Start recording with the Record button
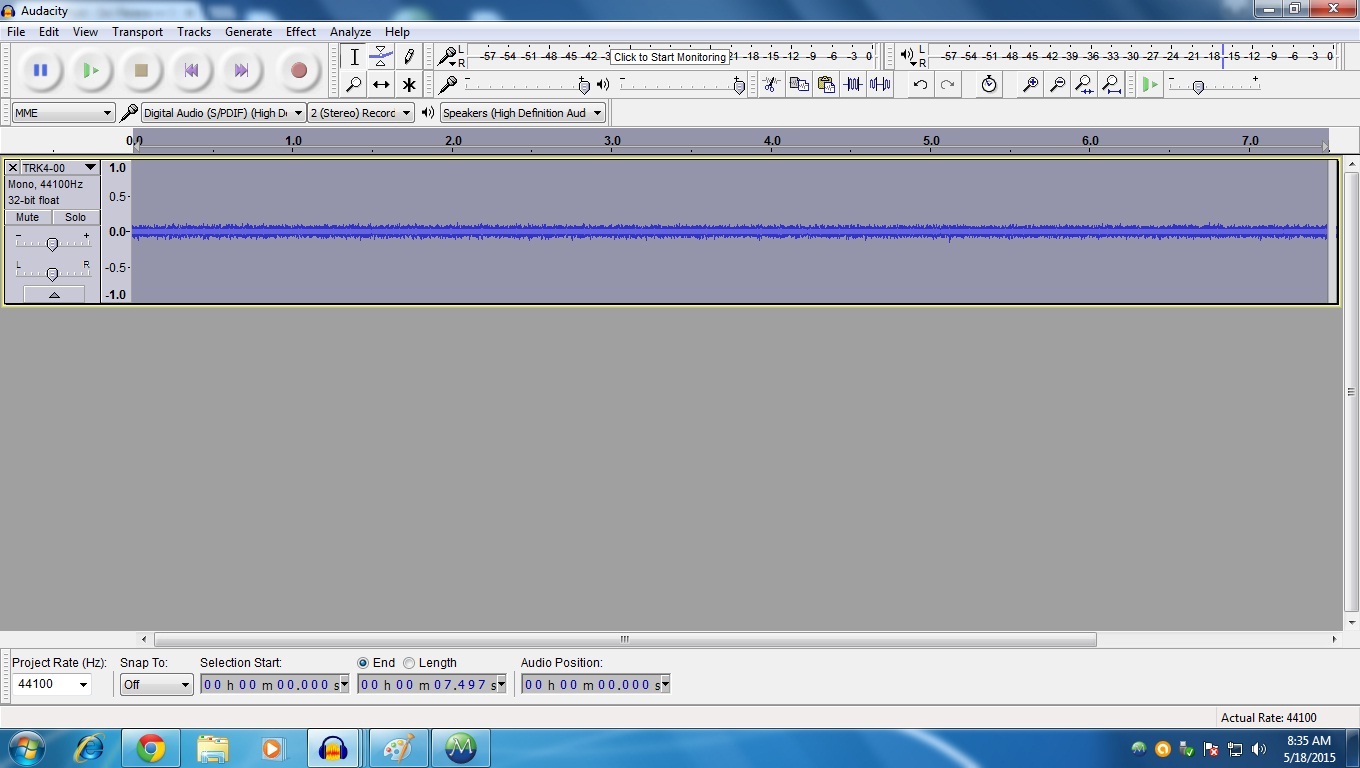This screenshot has height=768, width=1360. 298,70
